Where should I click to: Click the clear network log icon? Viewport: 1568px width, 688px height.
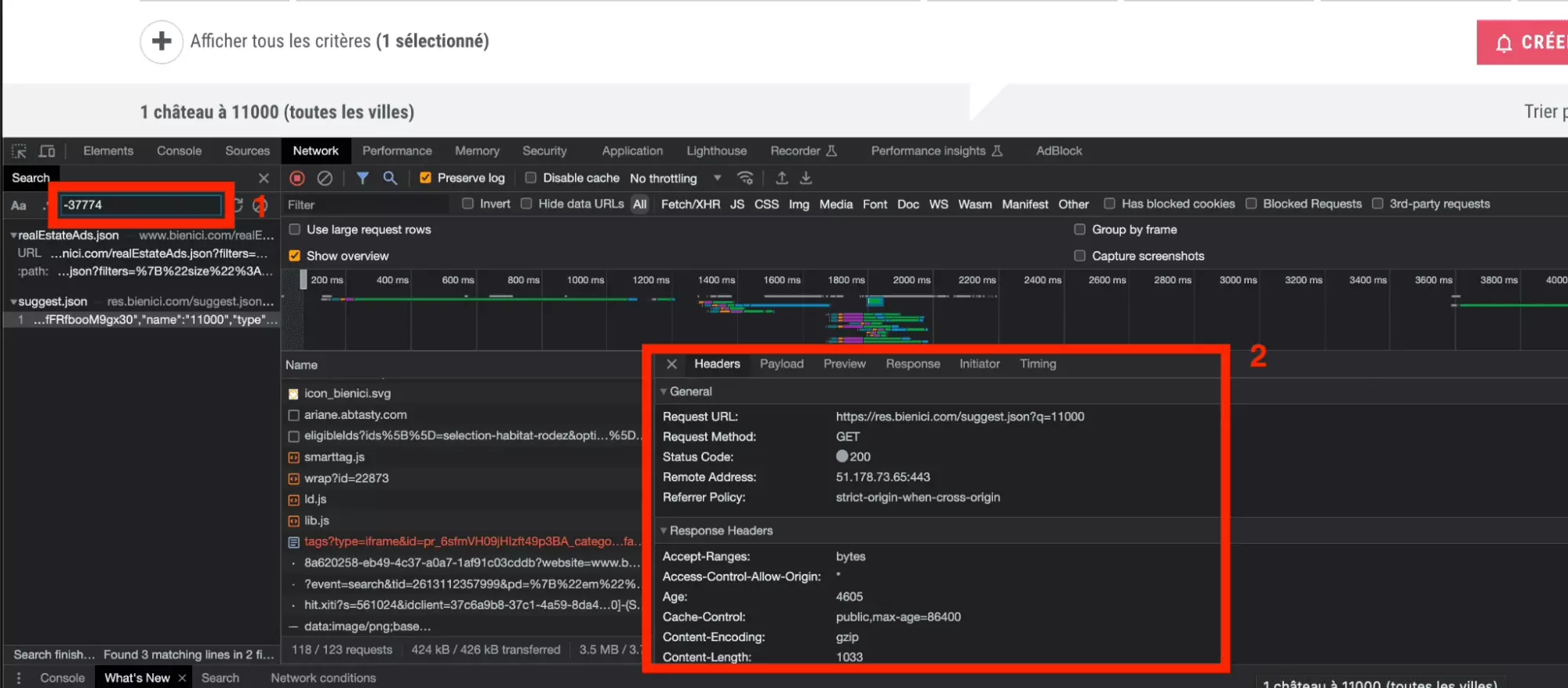[325, 178]
